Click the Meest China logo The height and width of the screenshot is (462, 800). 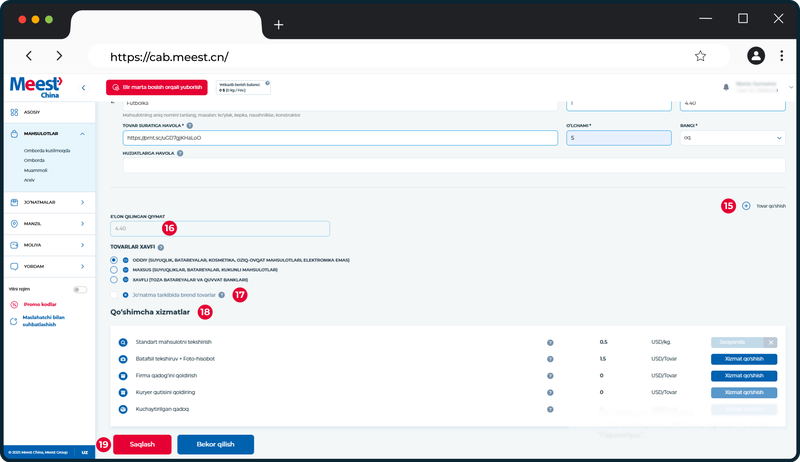coord(36,87)
